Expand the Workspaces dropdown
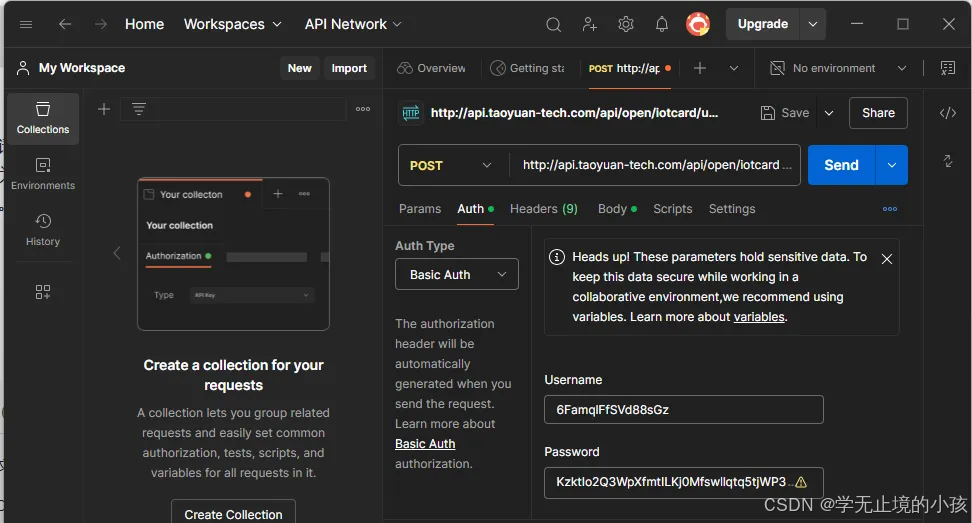 pos(232,24)
